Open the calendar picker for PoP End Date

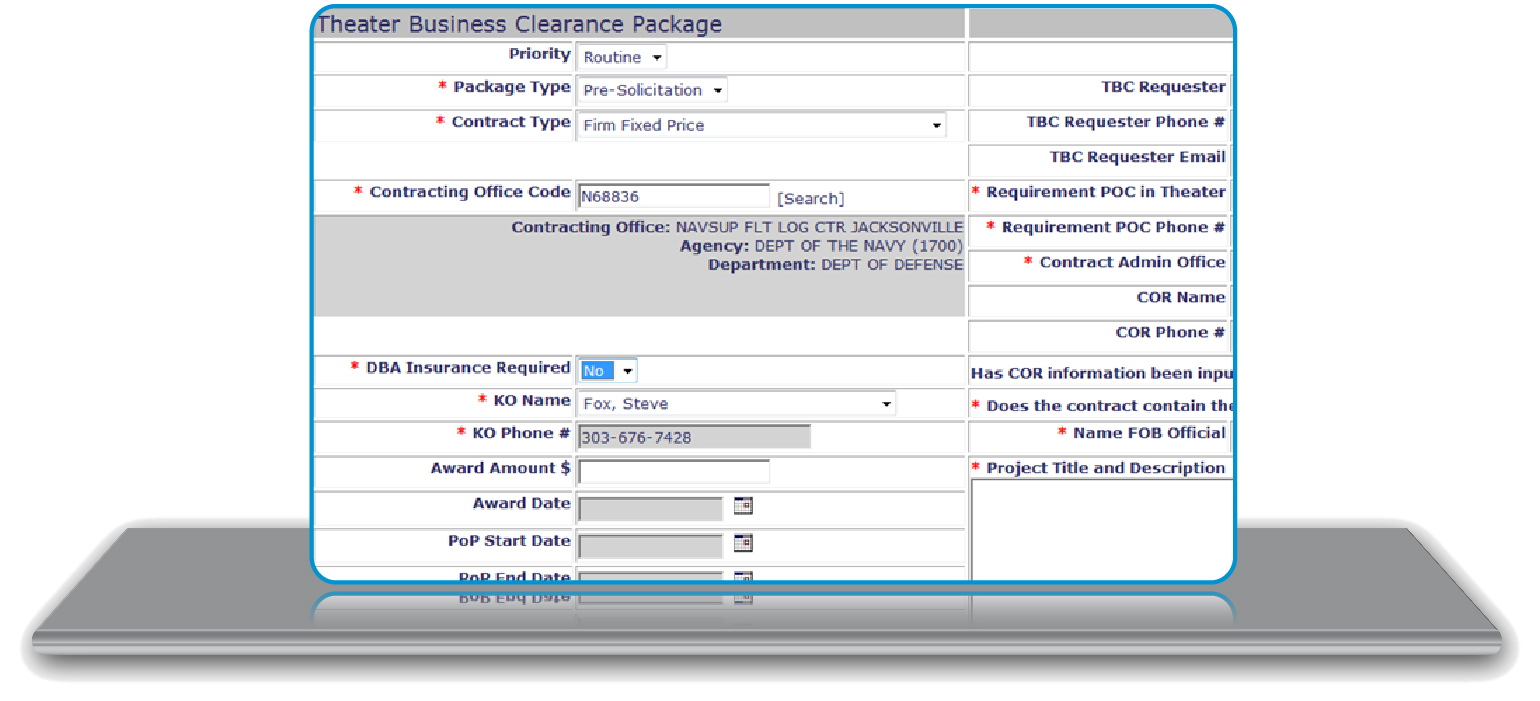click(x=742, y=578)
